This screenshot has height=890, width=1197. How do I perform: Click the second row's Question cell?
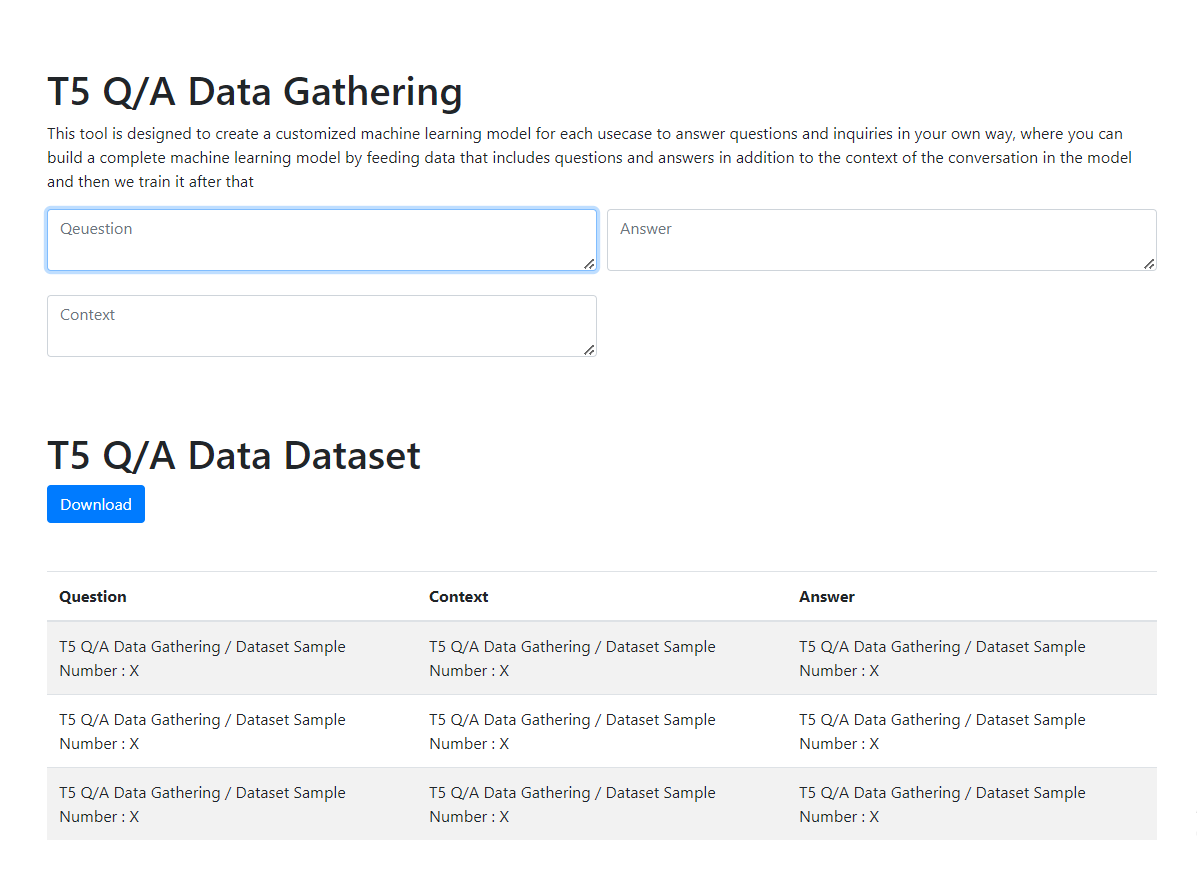[202, 732]
